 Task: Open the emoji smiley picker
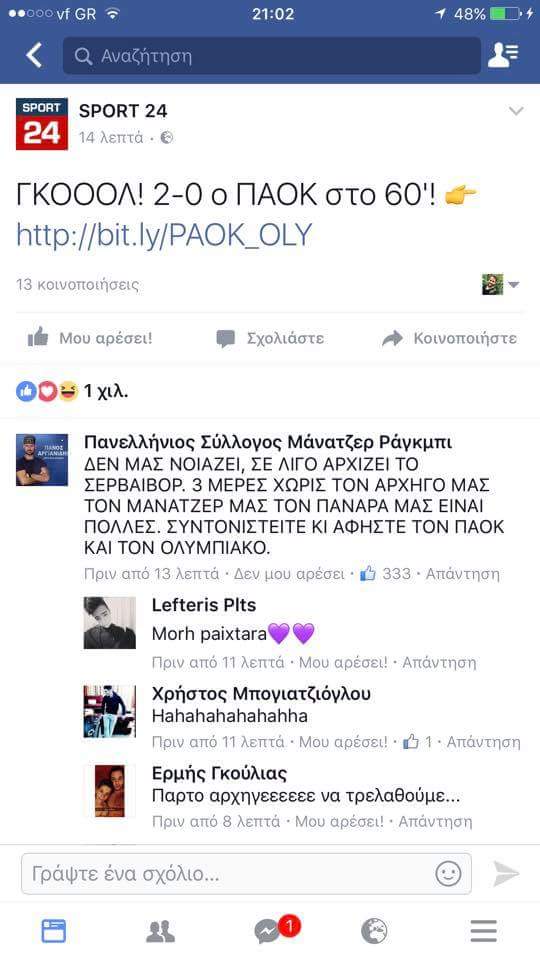[x=448, y=874]
